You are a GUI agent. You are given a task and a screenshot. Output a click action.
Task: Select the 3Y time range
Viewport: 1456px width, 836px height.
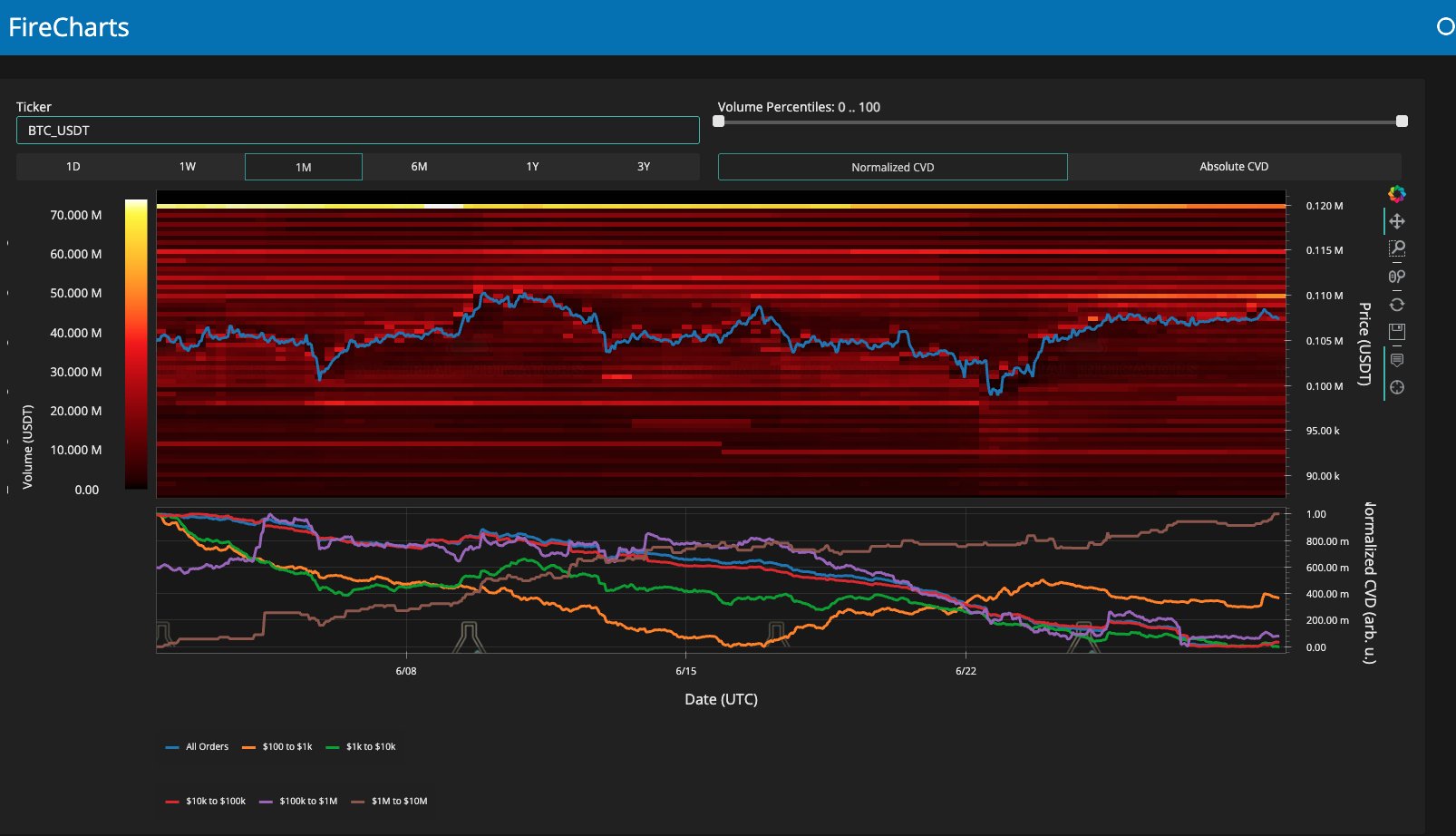tap(644, 167)
